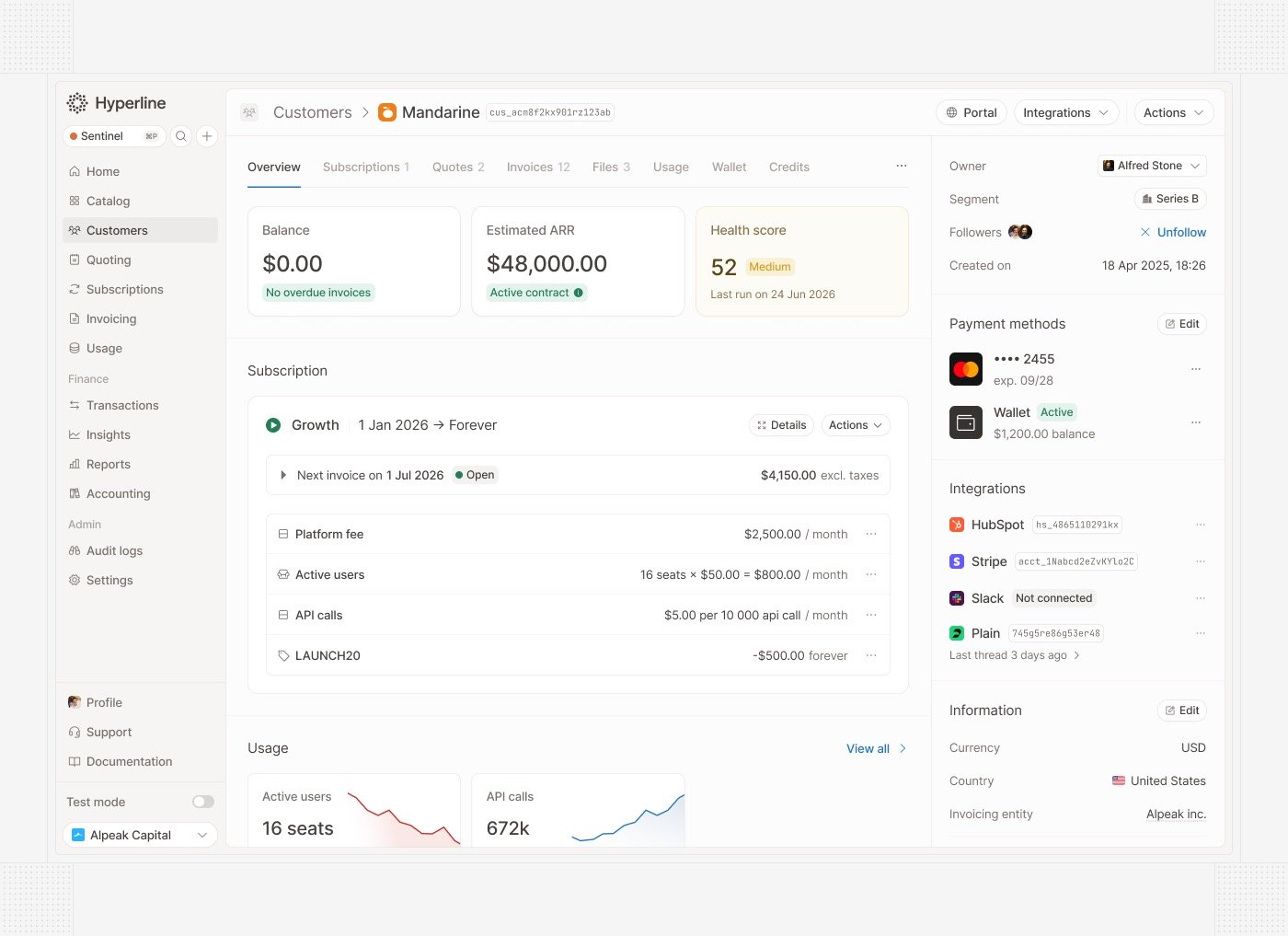The image size is (1288, 936).
Task: Edit the Information section
Action: [x=1182, y=711]
